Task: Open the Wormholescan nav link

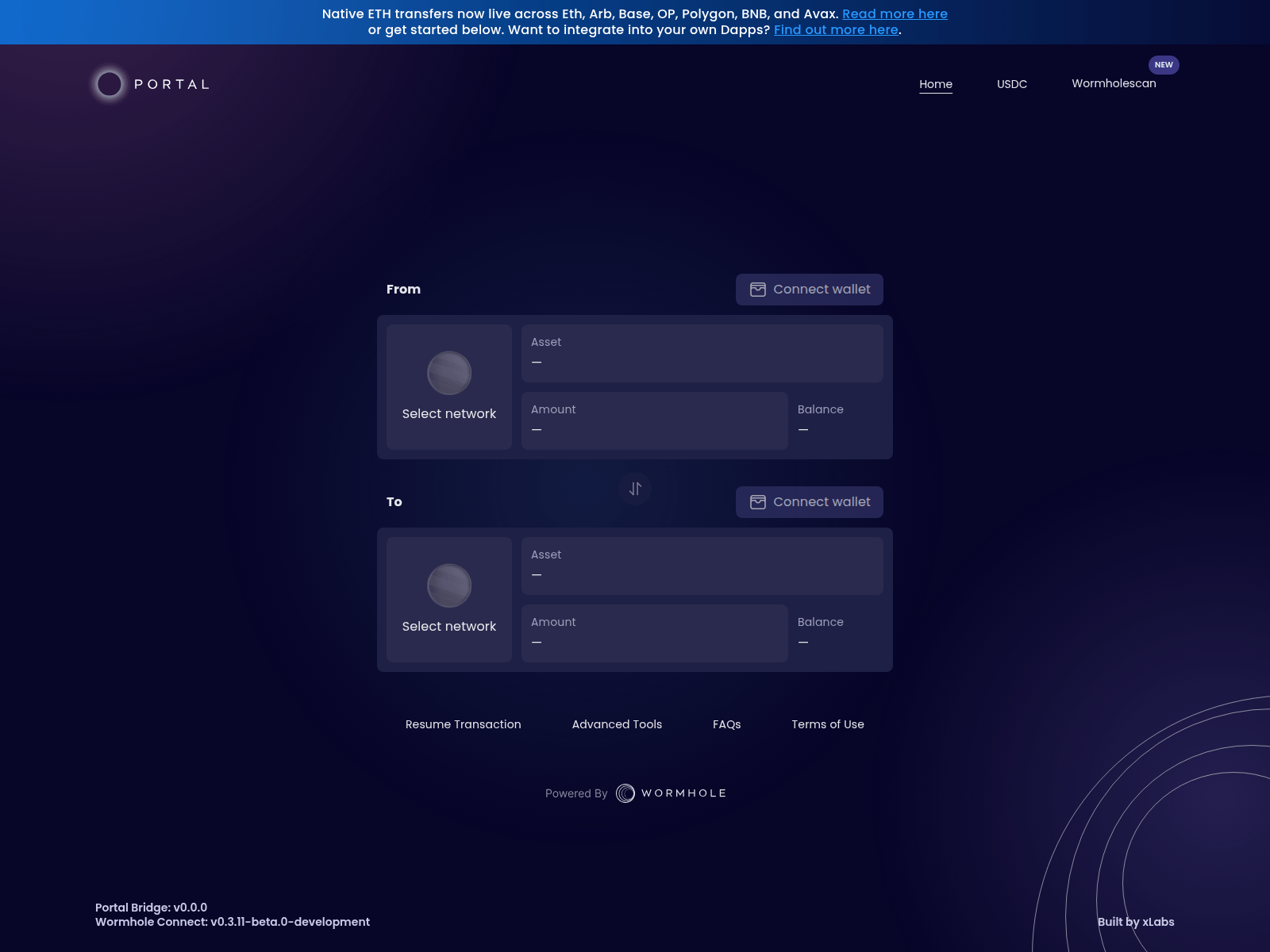Action: (1114, 83)
